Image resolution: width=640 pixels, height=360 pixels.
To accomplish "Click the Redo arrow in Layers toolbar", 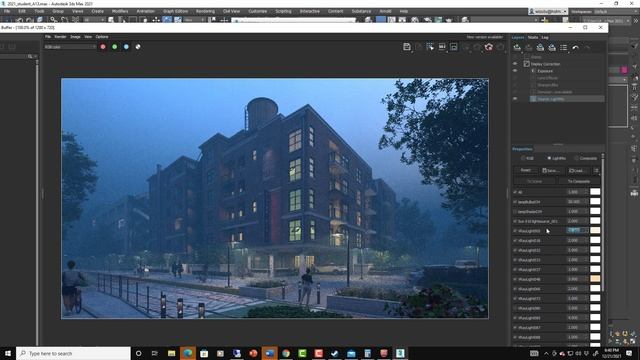I will (x=587, y=47).
